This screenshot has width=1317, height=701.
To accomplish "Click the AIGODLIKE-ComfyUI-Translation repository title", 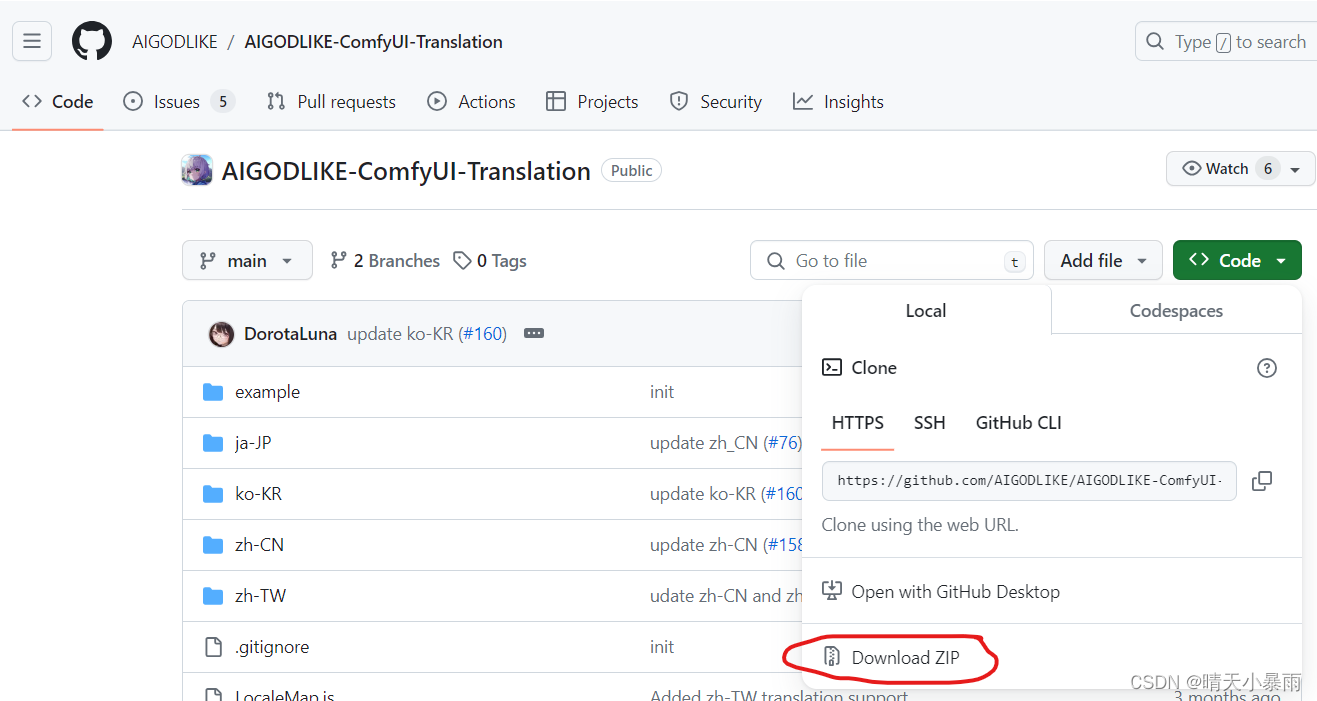I will point(406,171).
